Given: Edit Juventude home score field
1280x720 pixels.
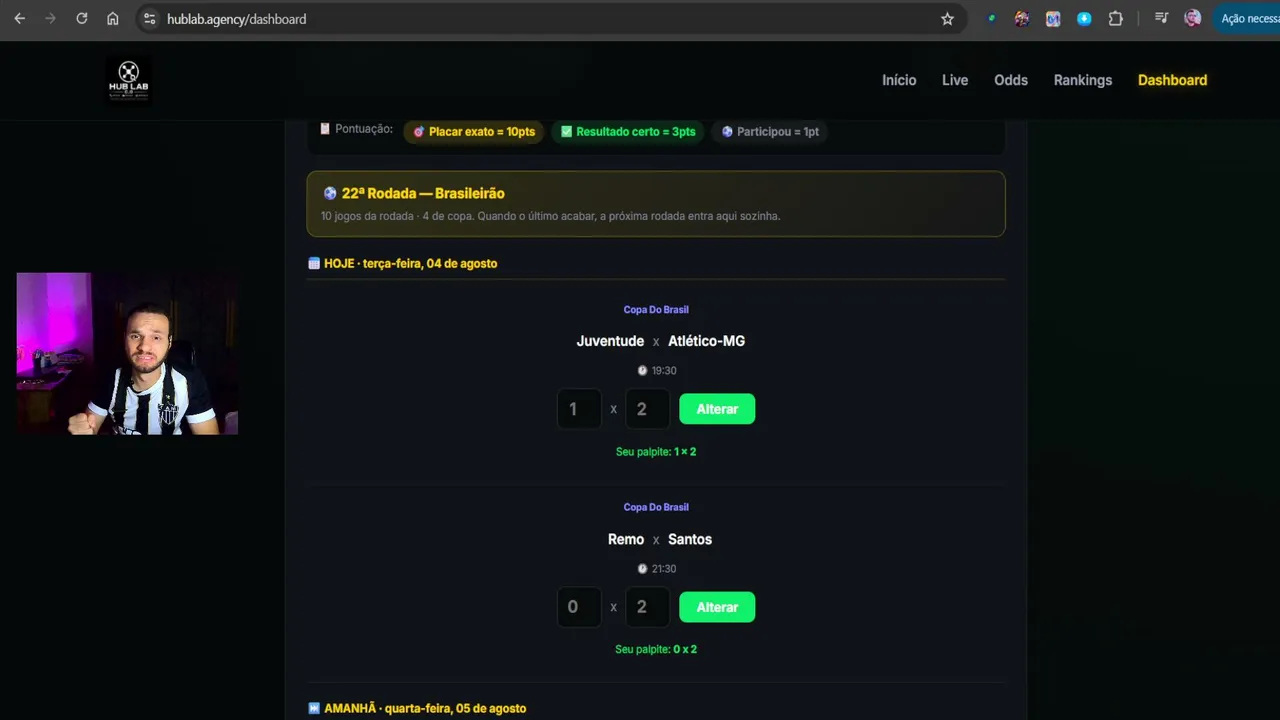Looking at the screenshot, I should (579, 409).
